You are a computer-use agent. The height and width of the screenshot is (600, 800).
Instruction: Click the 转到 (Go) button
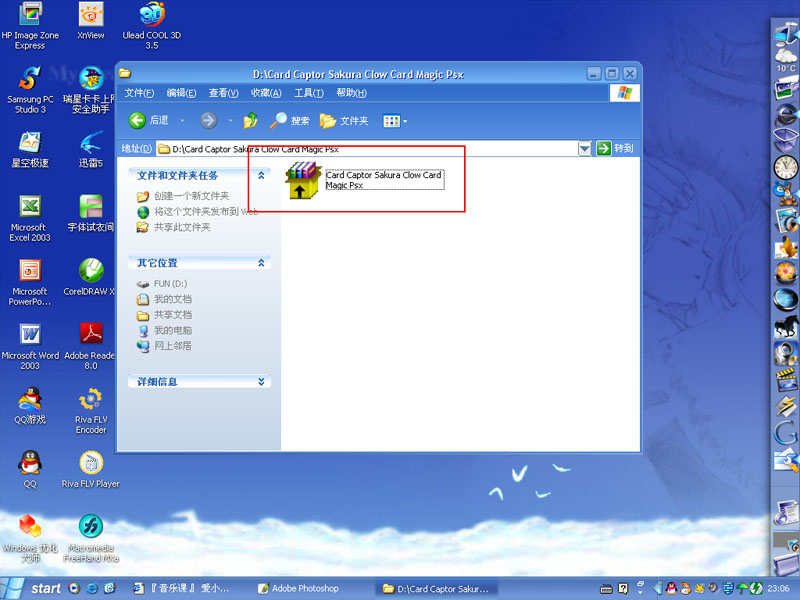tap(615, 148)
